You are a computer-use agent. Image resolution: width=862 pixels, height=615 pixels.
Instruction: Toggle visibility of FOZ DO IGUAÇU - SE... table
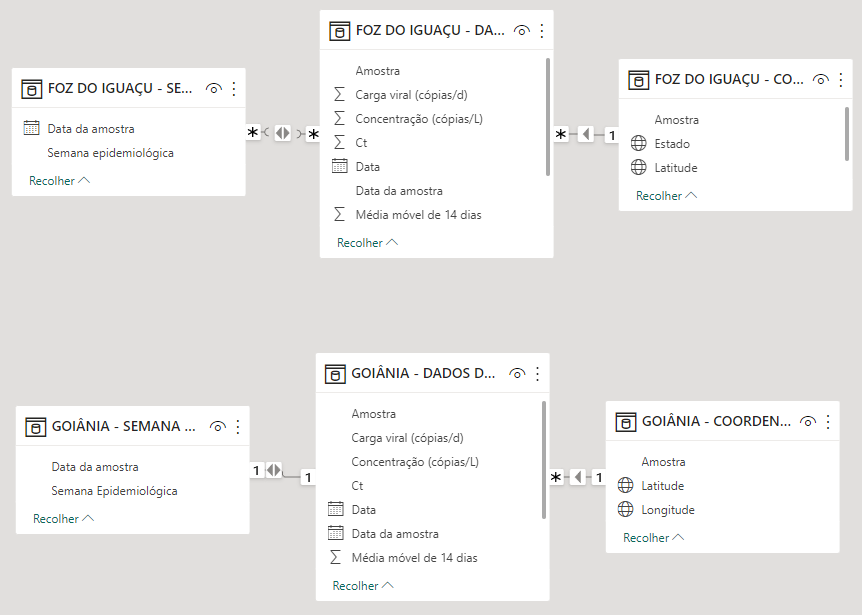click(x=214, y=88)
